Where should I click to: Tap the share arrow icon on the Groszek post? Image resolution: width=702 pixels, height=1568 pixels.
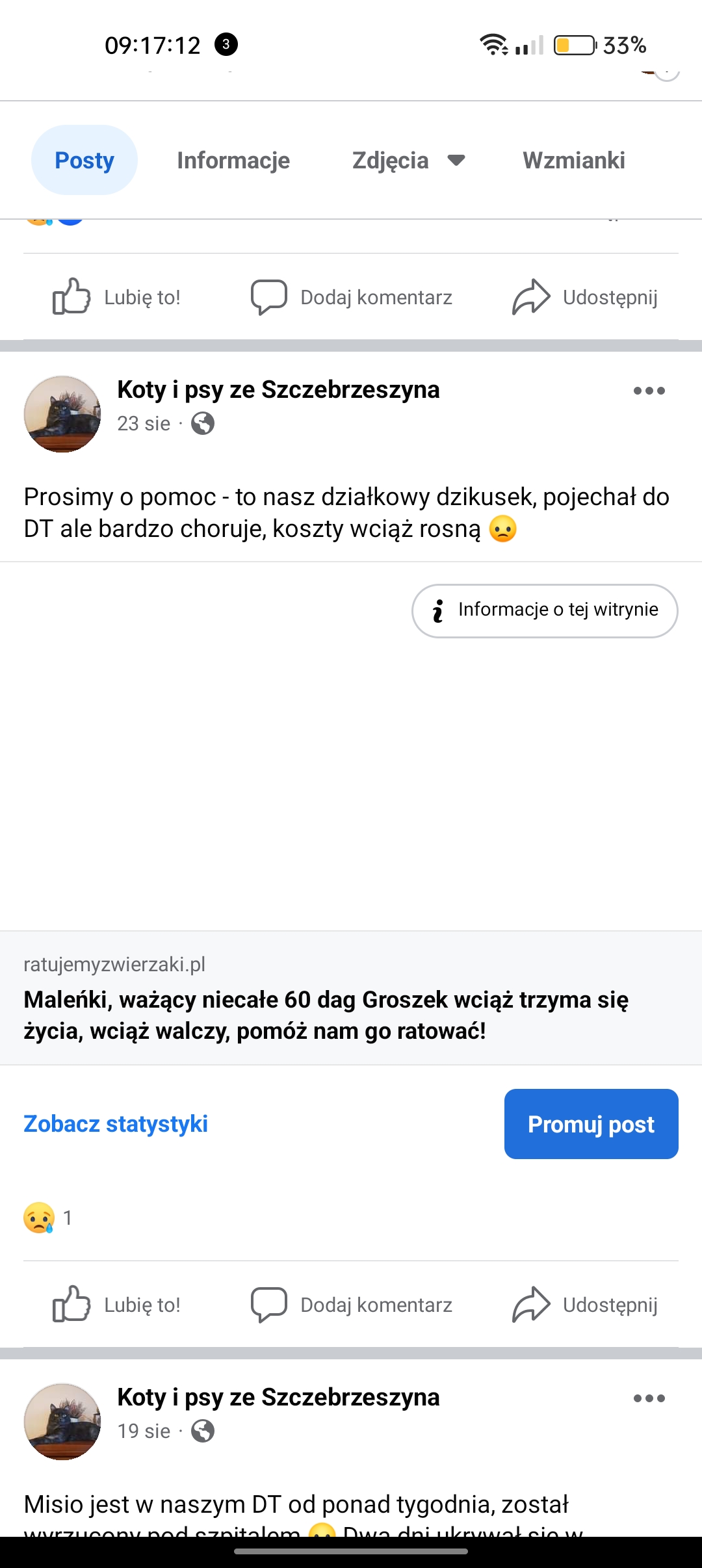(x=531, y=1304)
